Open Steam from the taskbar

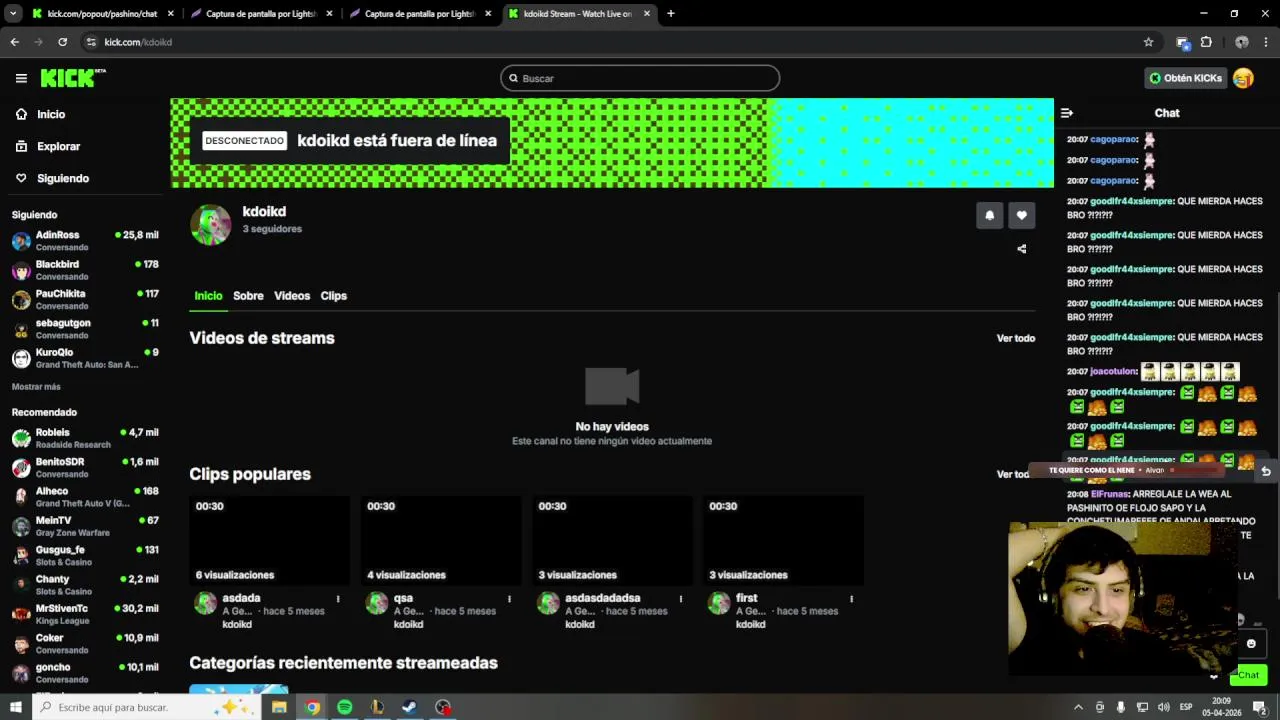(x=410, y=707)
